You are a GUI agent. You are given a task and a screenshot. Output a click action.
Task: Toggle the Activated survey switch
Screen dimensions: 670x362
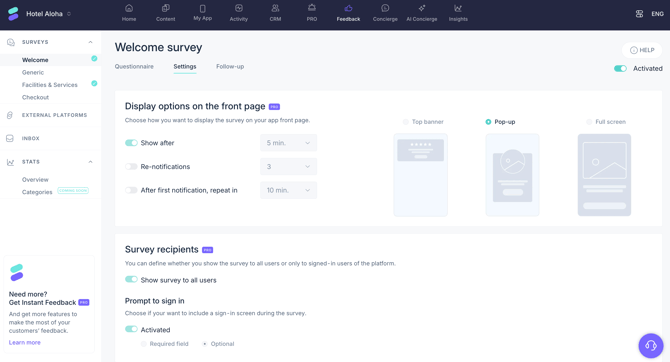click(x=620, y=68)
